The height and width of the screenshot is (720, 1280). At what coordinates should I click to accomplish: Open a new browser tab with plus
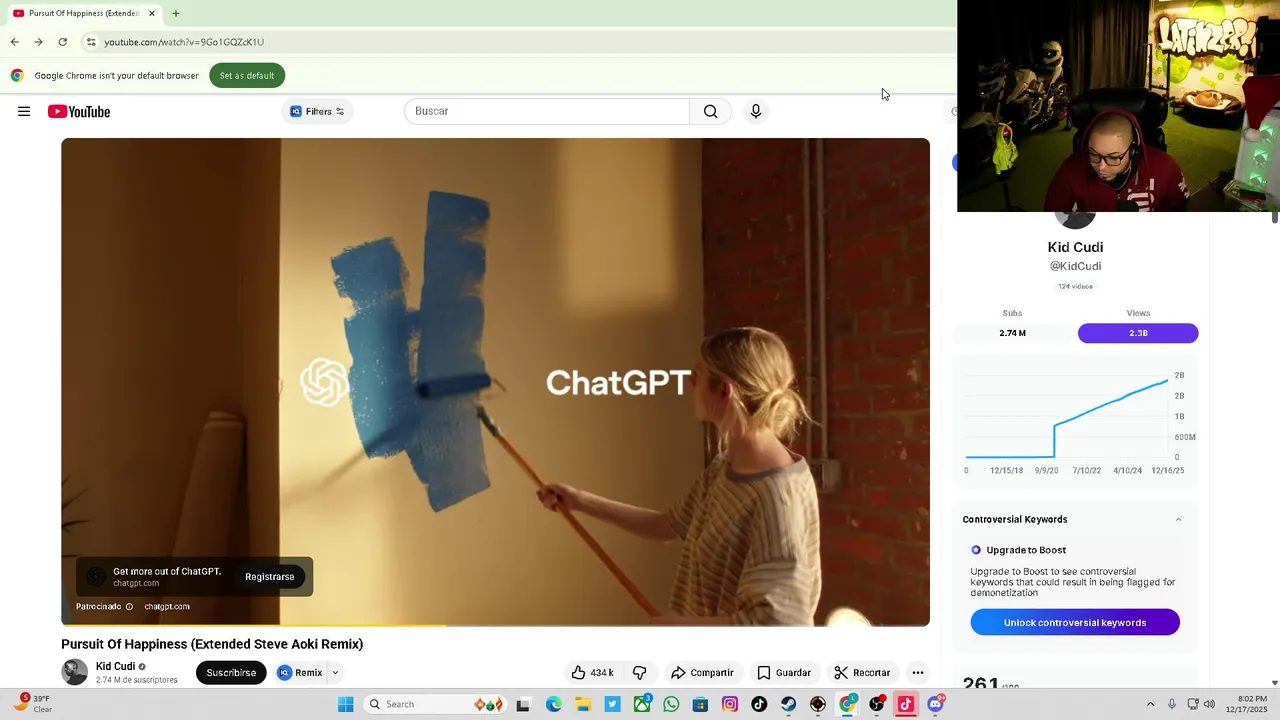click(x=176, y=13)
